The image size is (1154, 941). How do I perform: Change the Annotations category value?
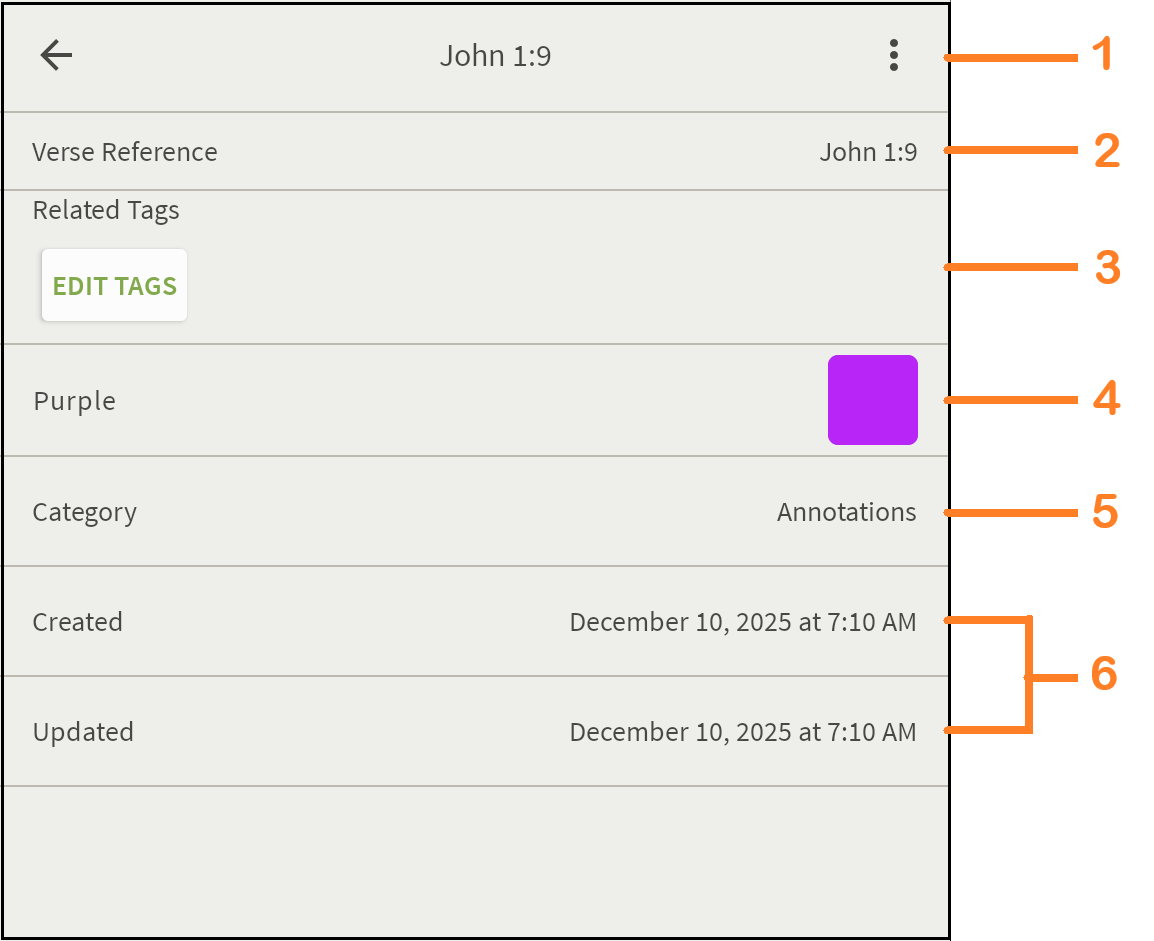click(x=846, y=512)
